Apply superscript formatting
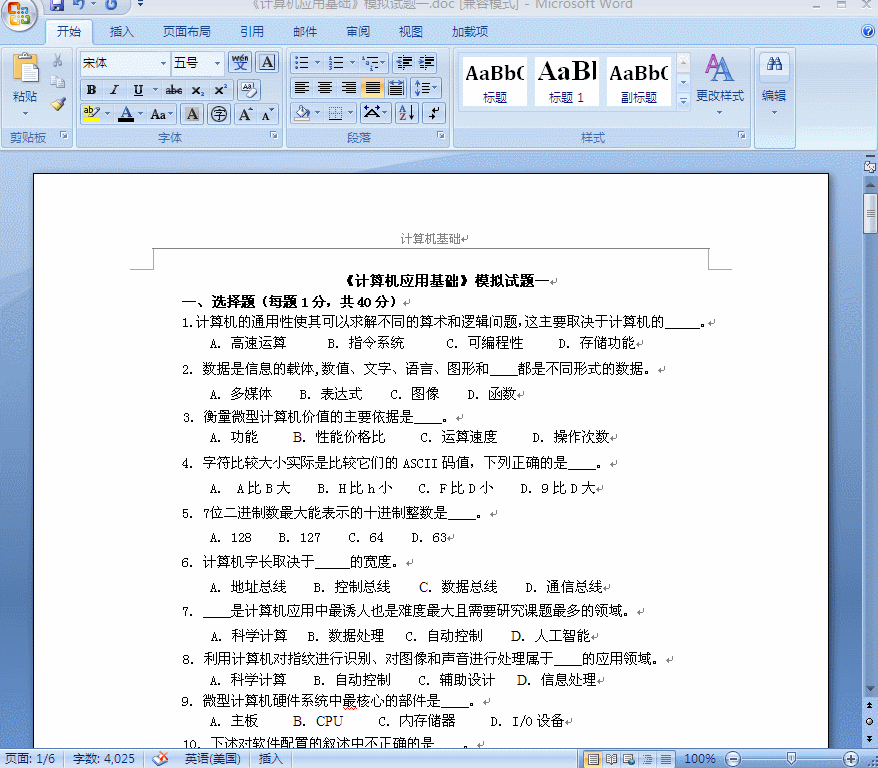878x768 pixels. [x=220, y=90]
